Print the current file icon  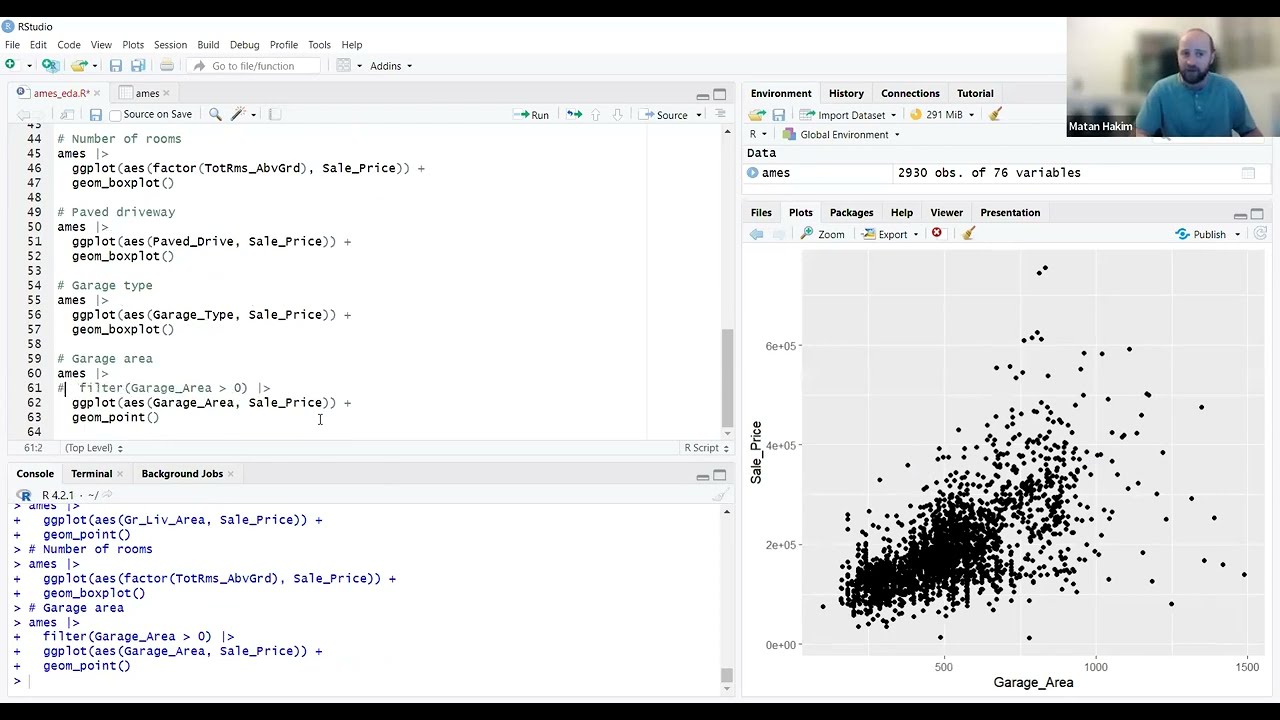click(x=166, y=65)
